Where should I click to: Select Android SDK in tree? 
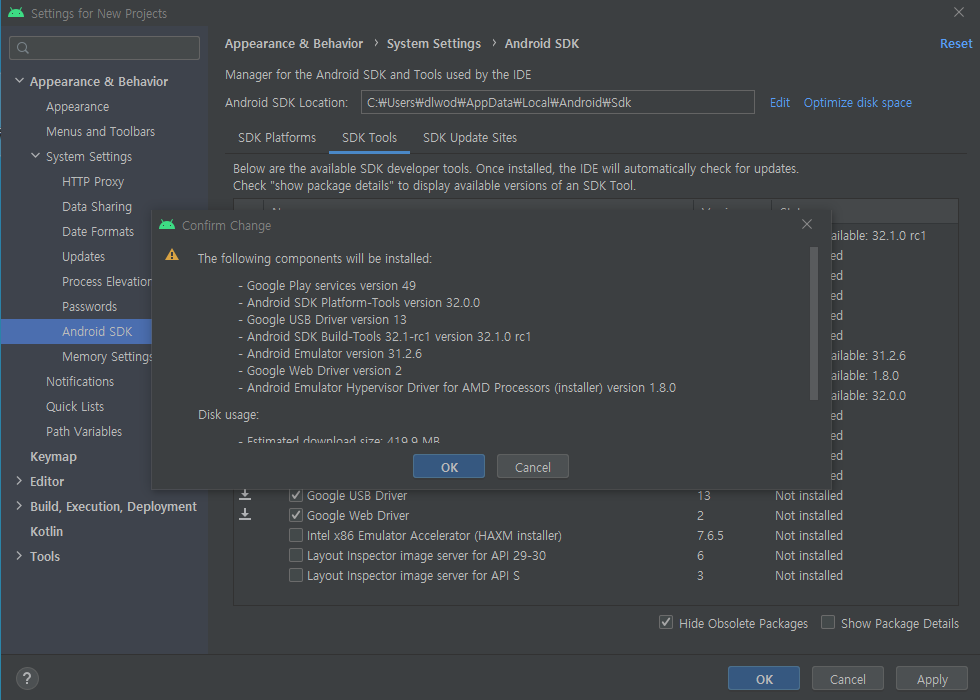(x=97, y=331)
